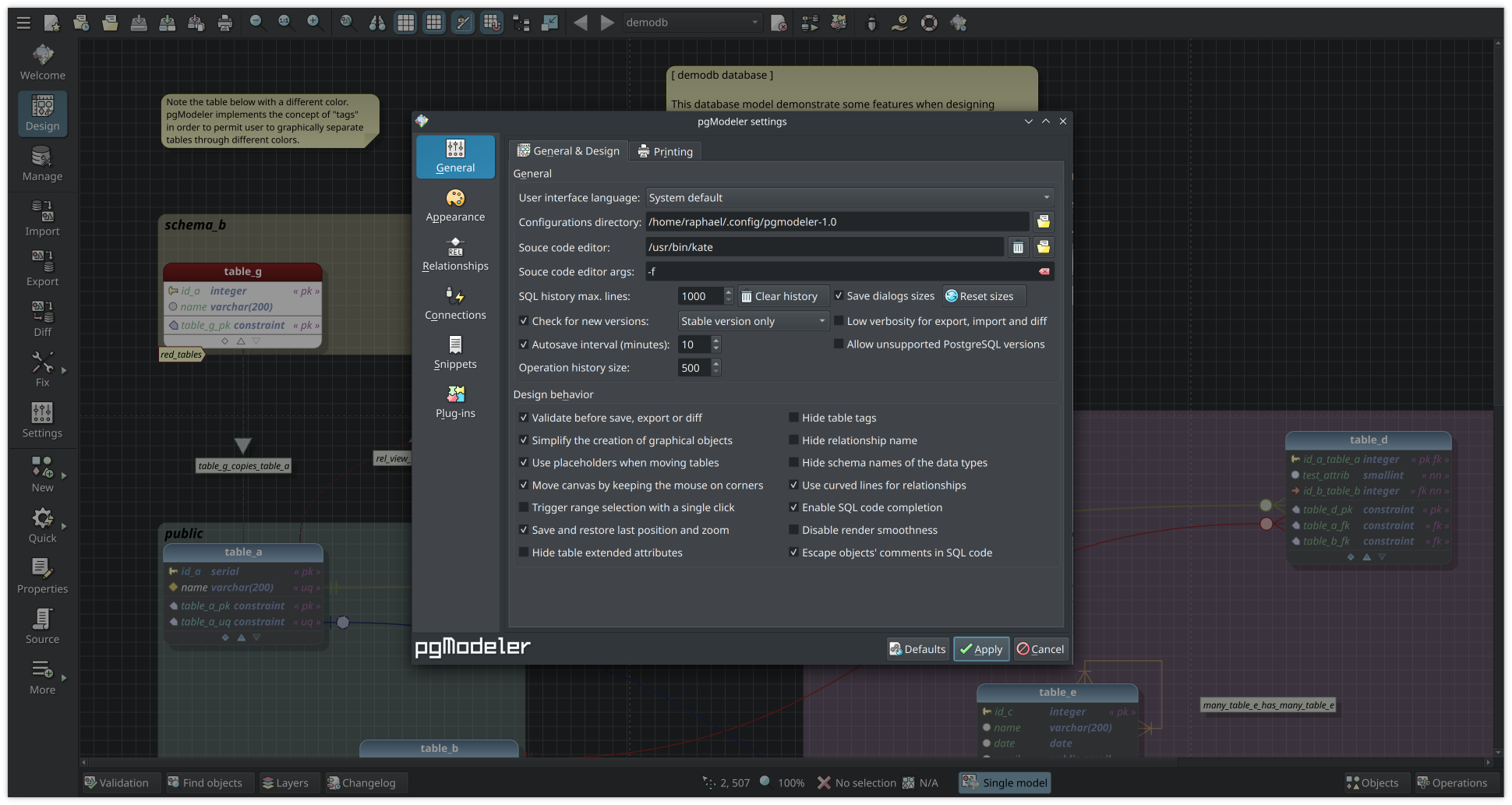Open the Diff tool in sidebar
This screenshot has width=1512, height=805.
[43, 320]
